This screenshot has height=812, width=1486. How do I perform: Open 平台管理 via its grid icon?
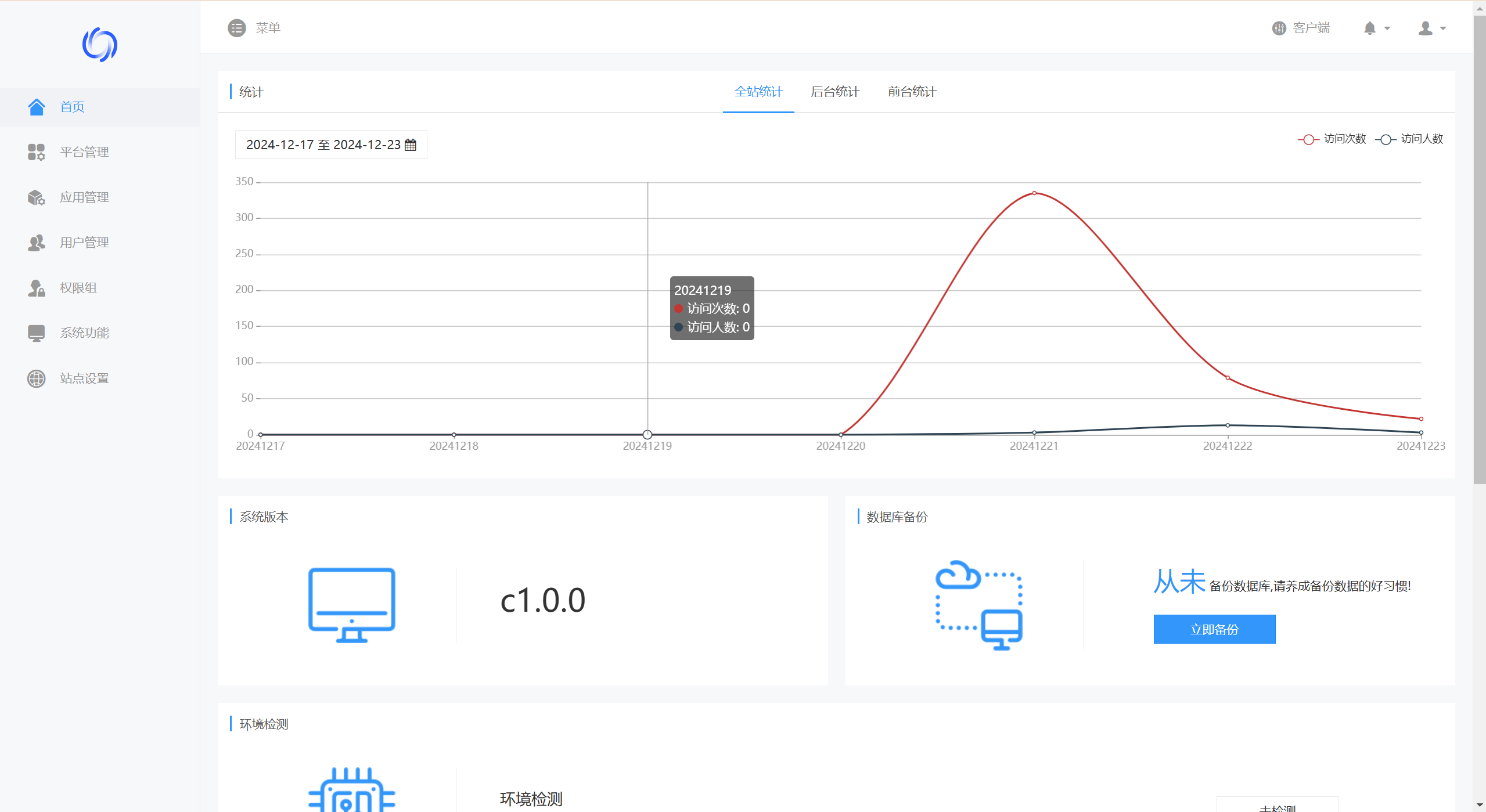coord(36,152)
